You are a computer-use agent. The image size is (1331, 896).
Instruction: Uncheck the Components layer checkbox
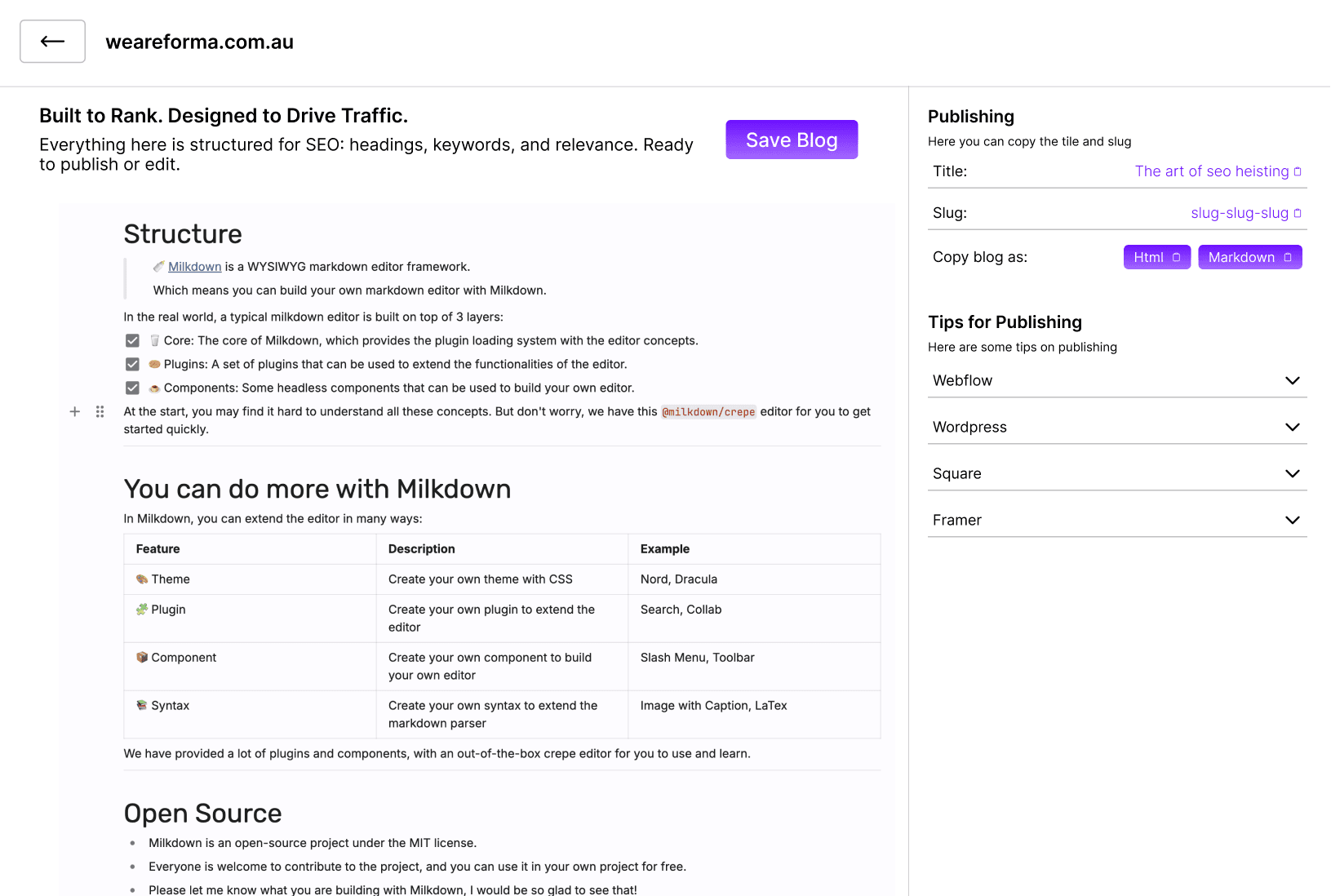pyautogui.click(x=132, y=388)
